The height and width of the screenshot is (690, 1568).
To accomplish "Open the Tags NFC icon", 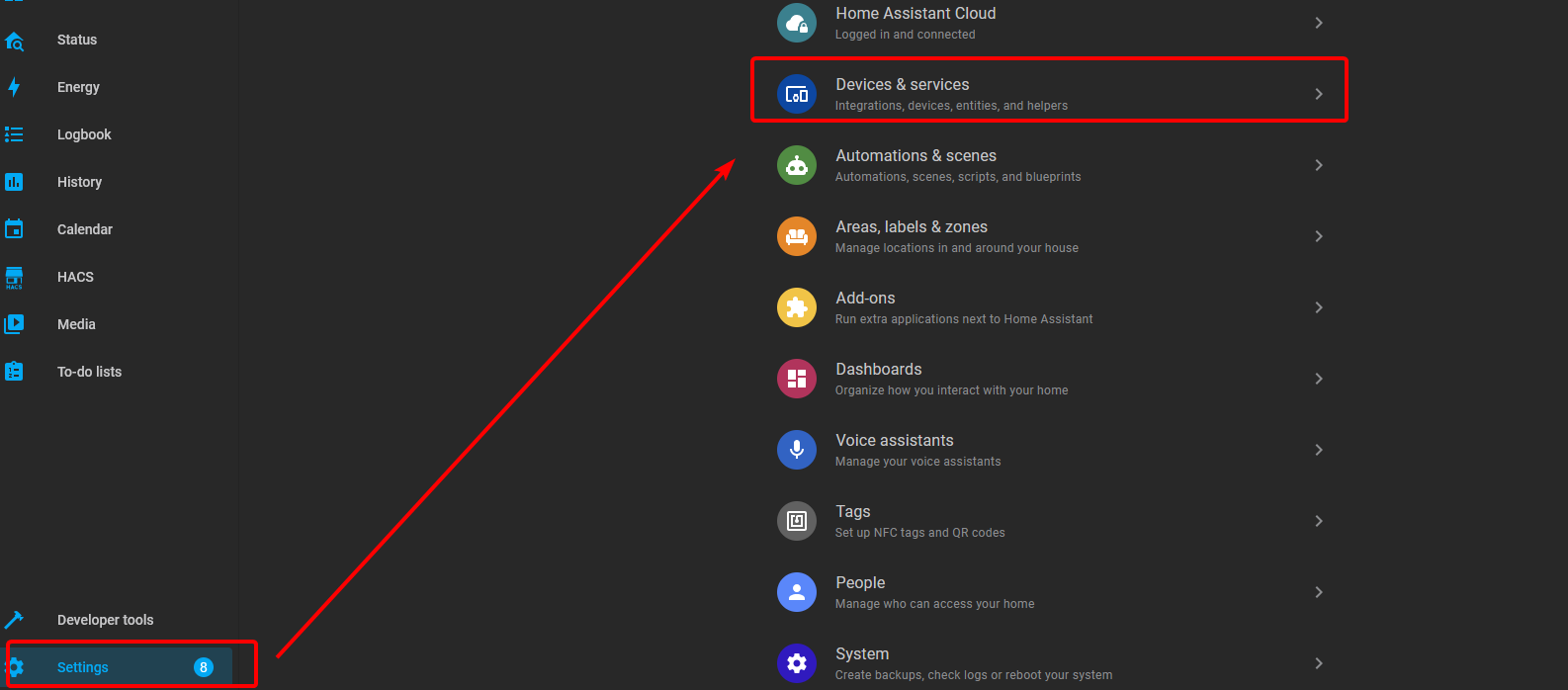I will coord(797,521).
